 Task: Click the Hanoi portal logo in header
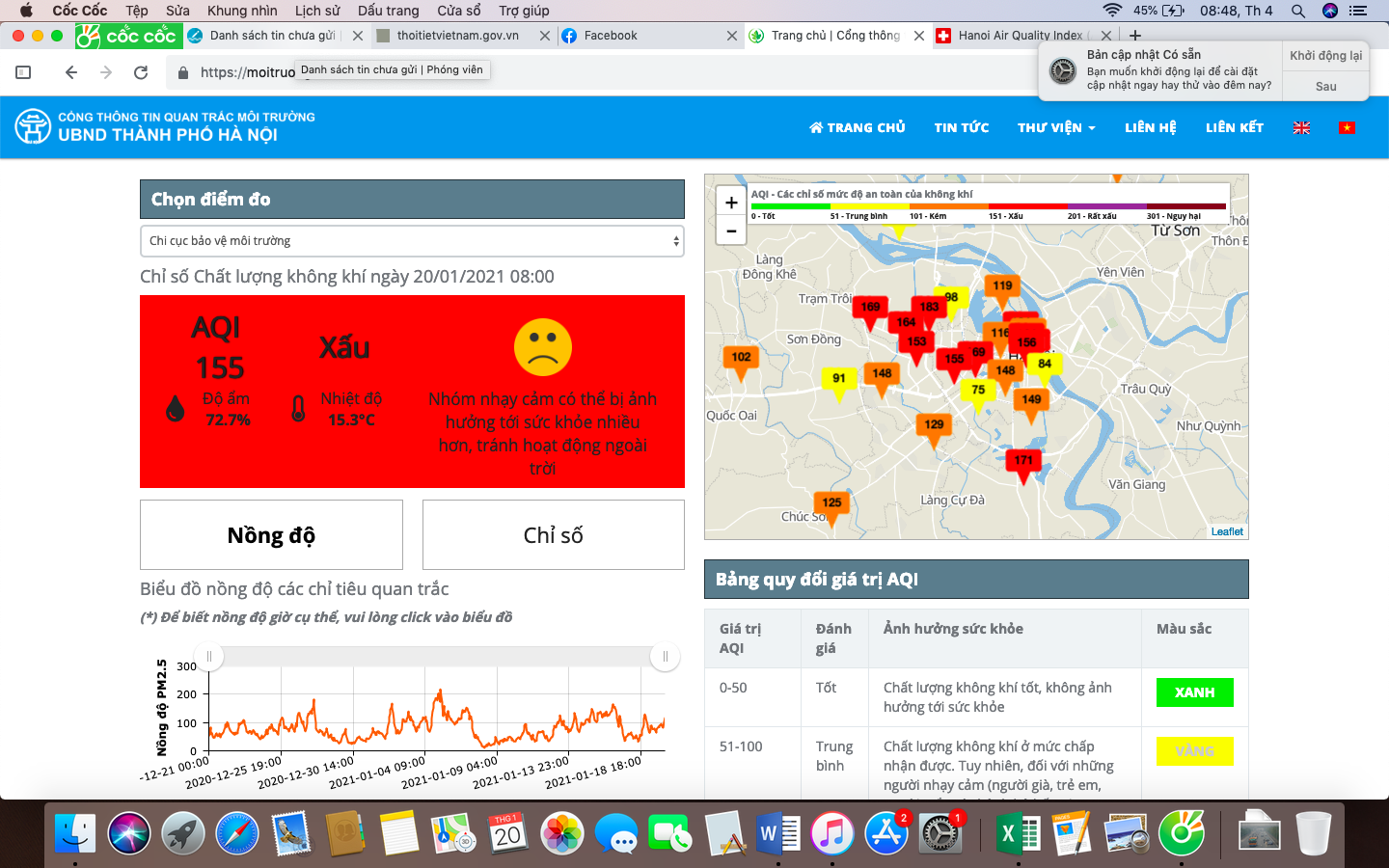[33, 126]
